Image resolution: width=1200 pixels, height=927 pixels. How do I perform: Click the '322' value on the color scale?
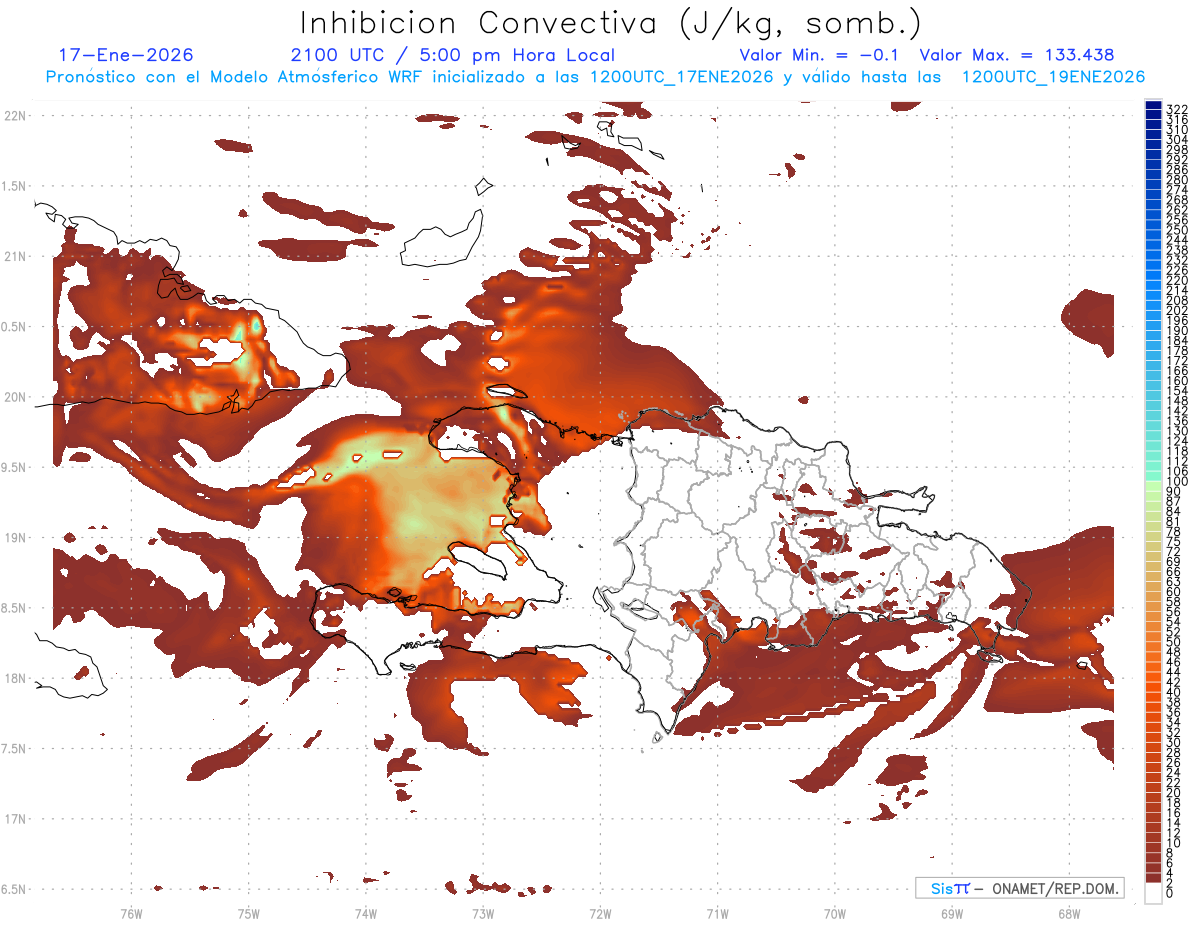pos(1176,109)
